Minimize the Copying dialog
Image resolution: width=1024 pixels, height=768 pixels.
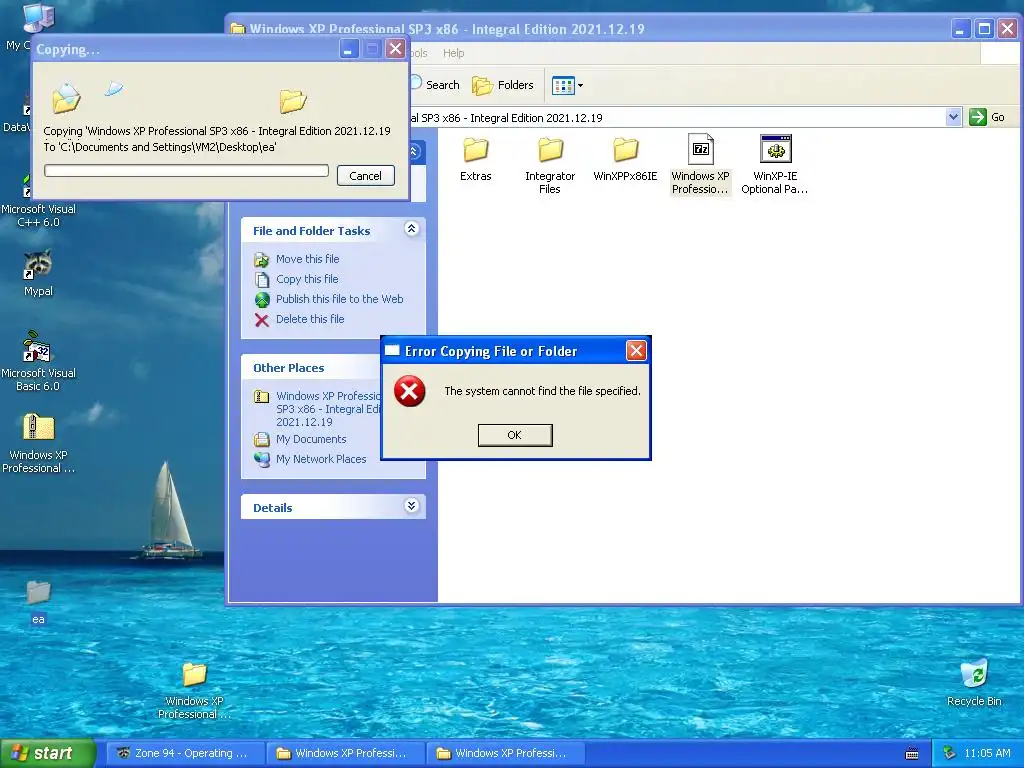click(x=349, y=48)
